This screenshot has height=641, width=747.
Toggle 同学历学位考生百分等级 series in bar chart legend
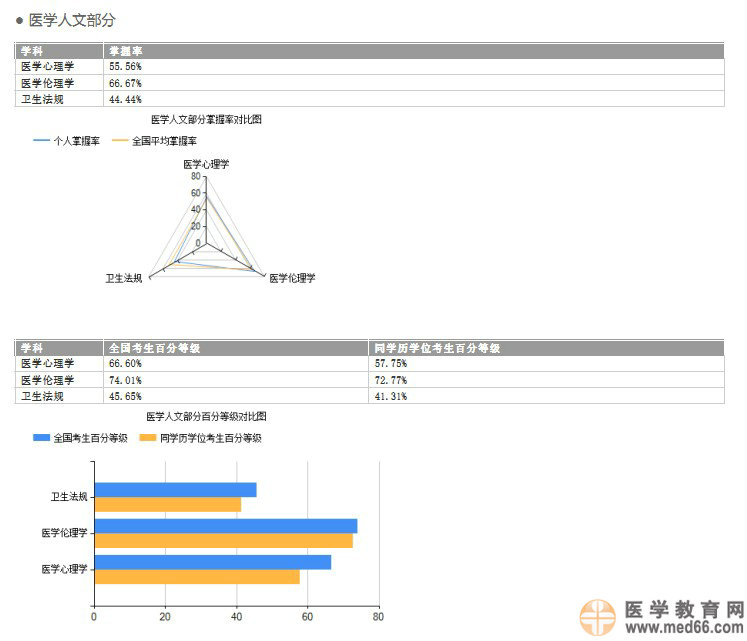point(210,438)
